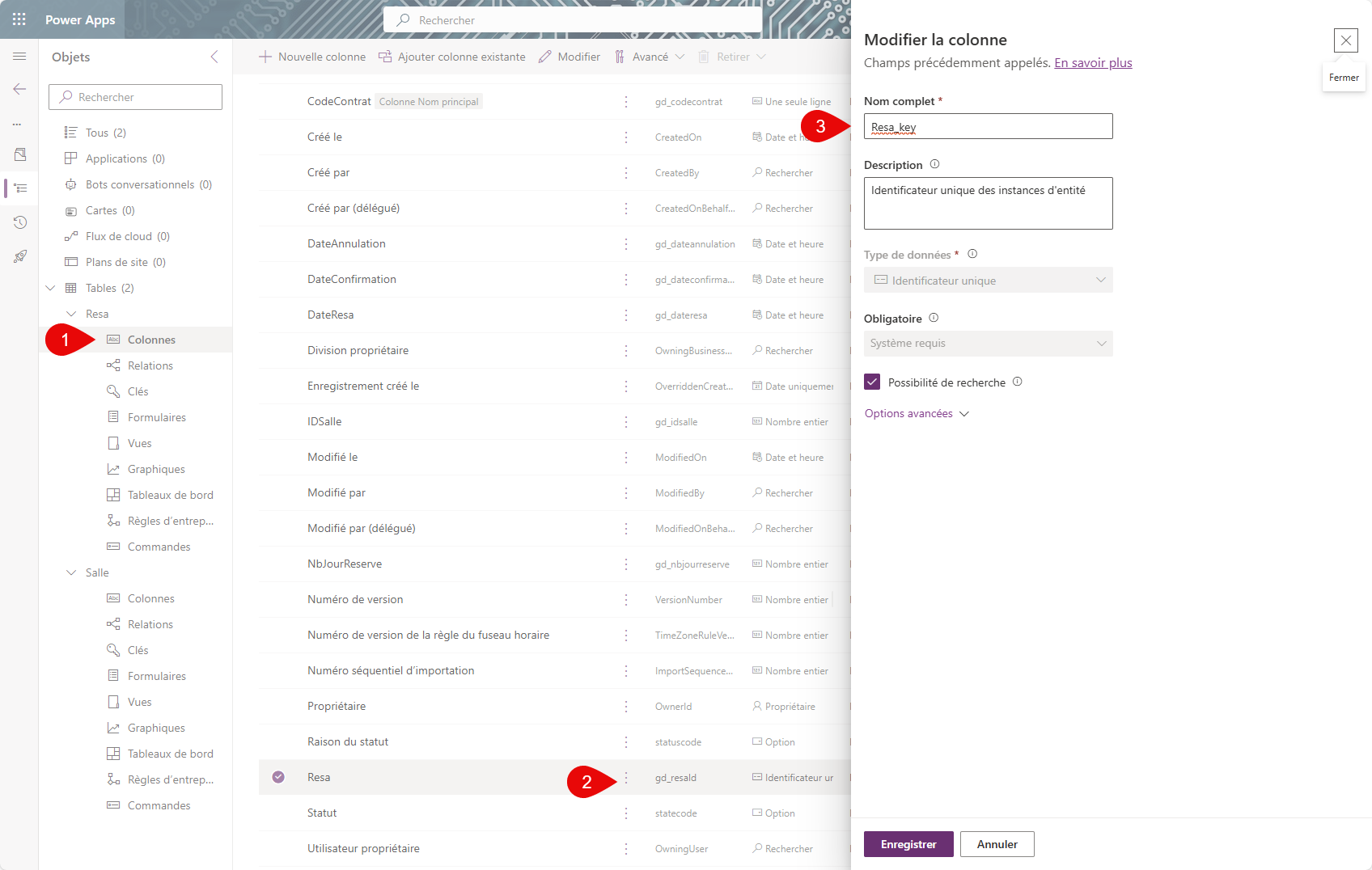Open the rocket Pipelines icon in left rail
The width and height of the screenshot is (1372, 870).
20,256
